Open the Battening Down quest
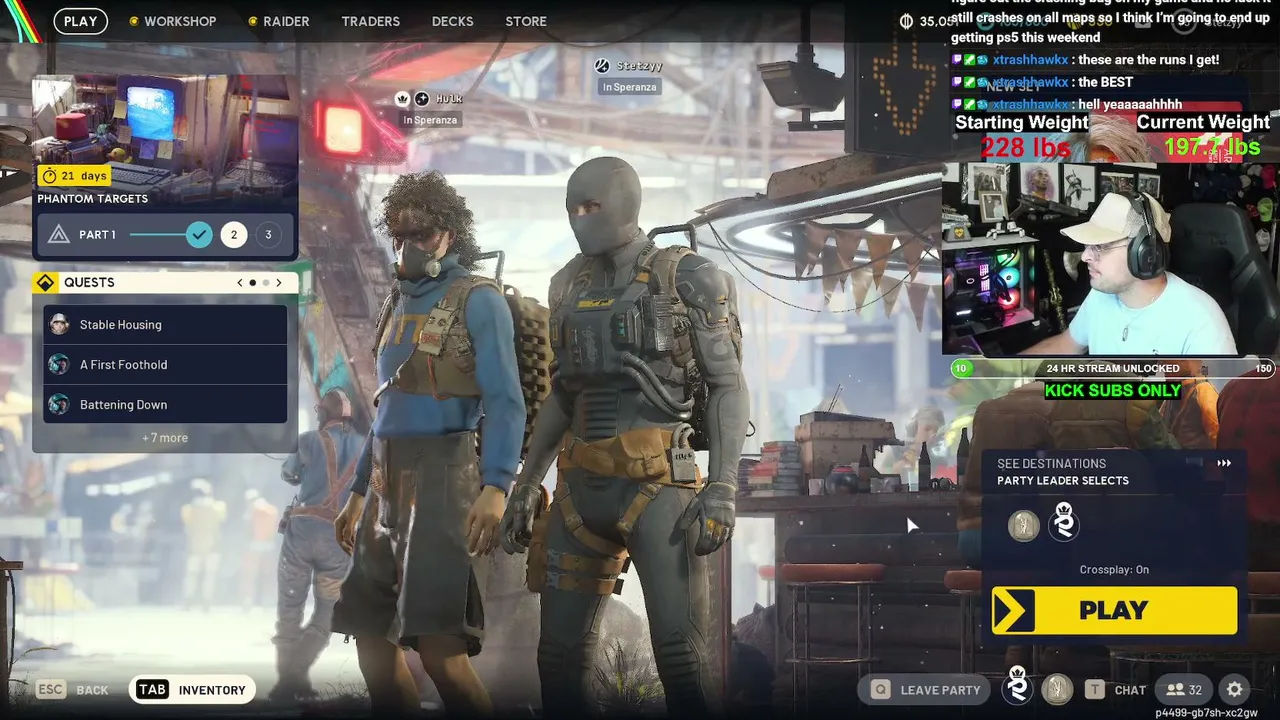 pyautogui.click(x=165, y=405)
